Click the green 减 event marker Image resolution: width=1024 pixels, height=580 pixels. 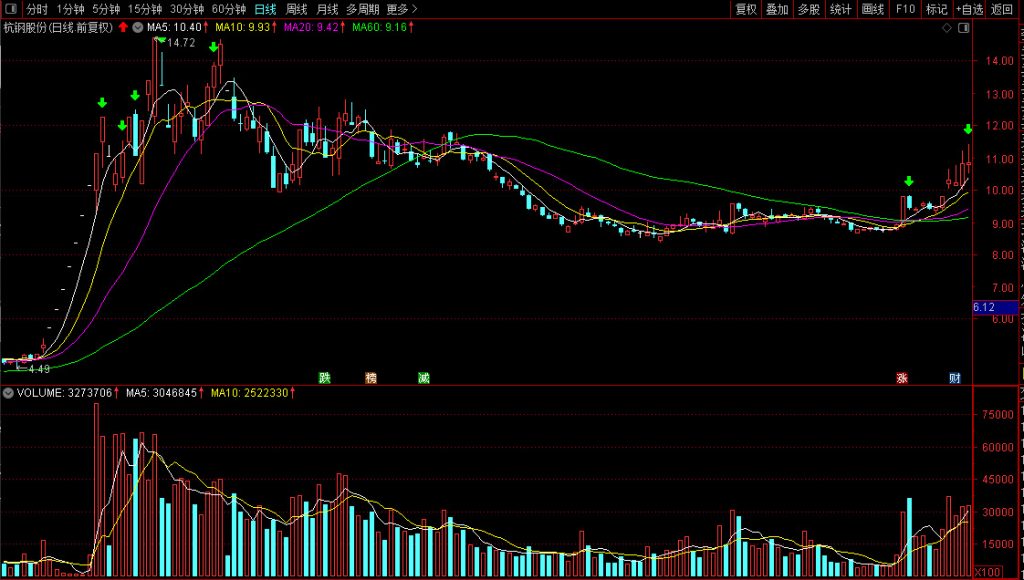[424, 378]
